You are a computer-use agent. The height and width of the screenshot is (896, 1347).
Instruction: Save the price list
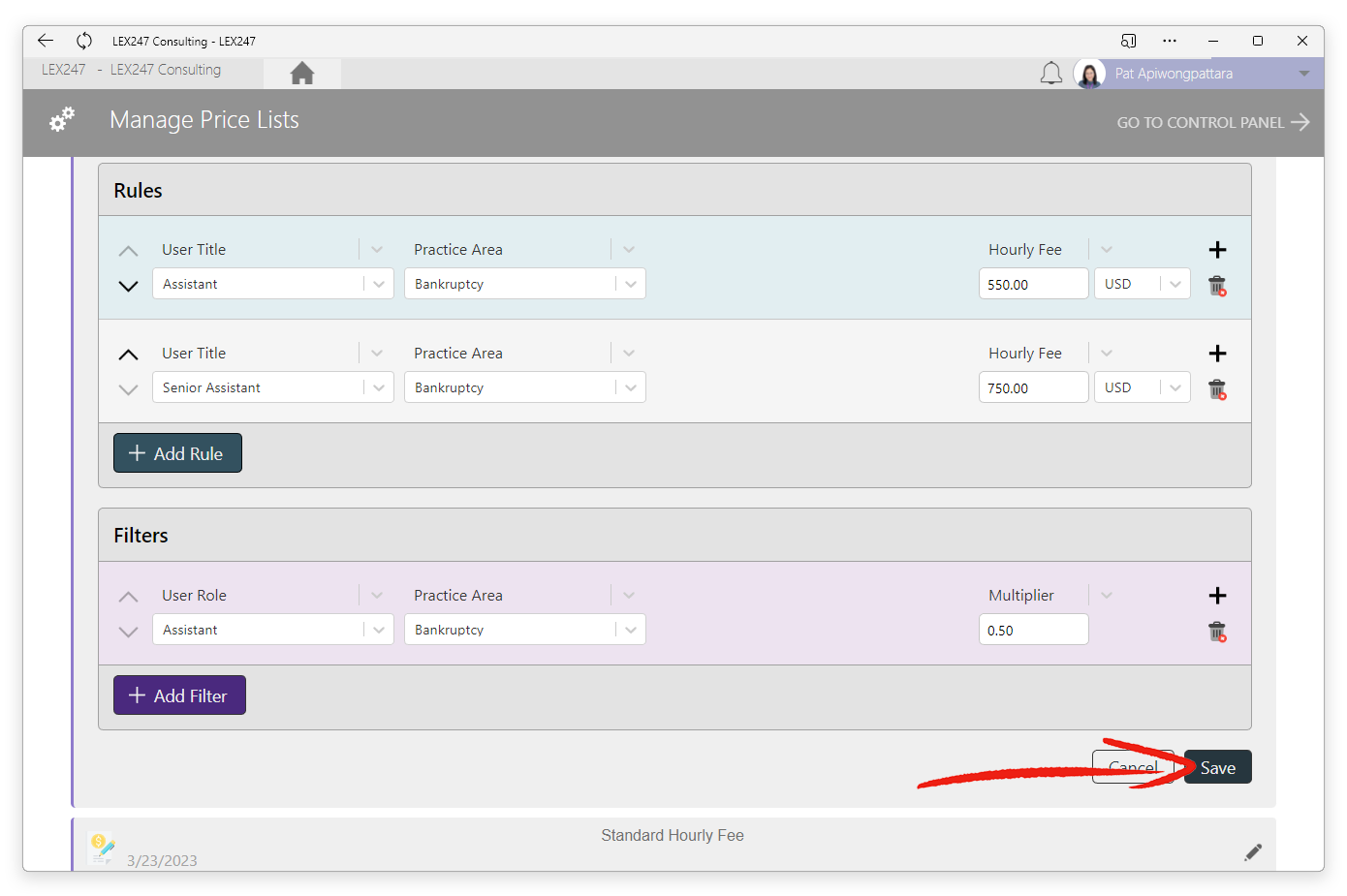pos(1218,767)
